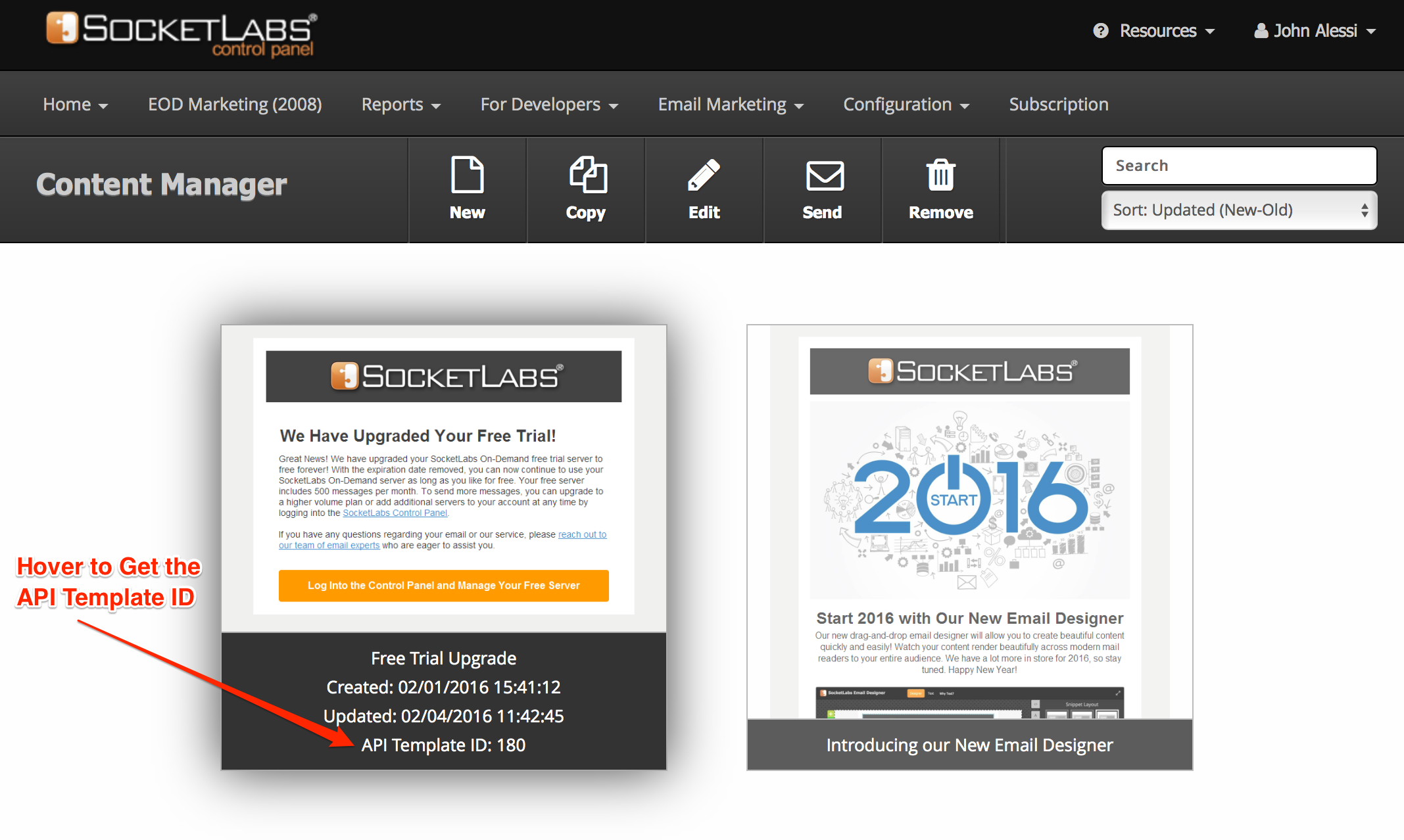This screenshot has width=1404, height=840.
Task: Click 'Start 2016 with Our New Email Designer' heading
Action: [x=970, y=618]
